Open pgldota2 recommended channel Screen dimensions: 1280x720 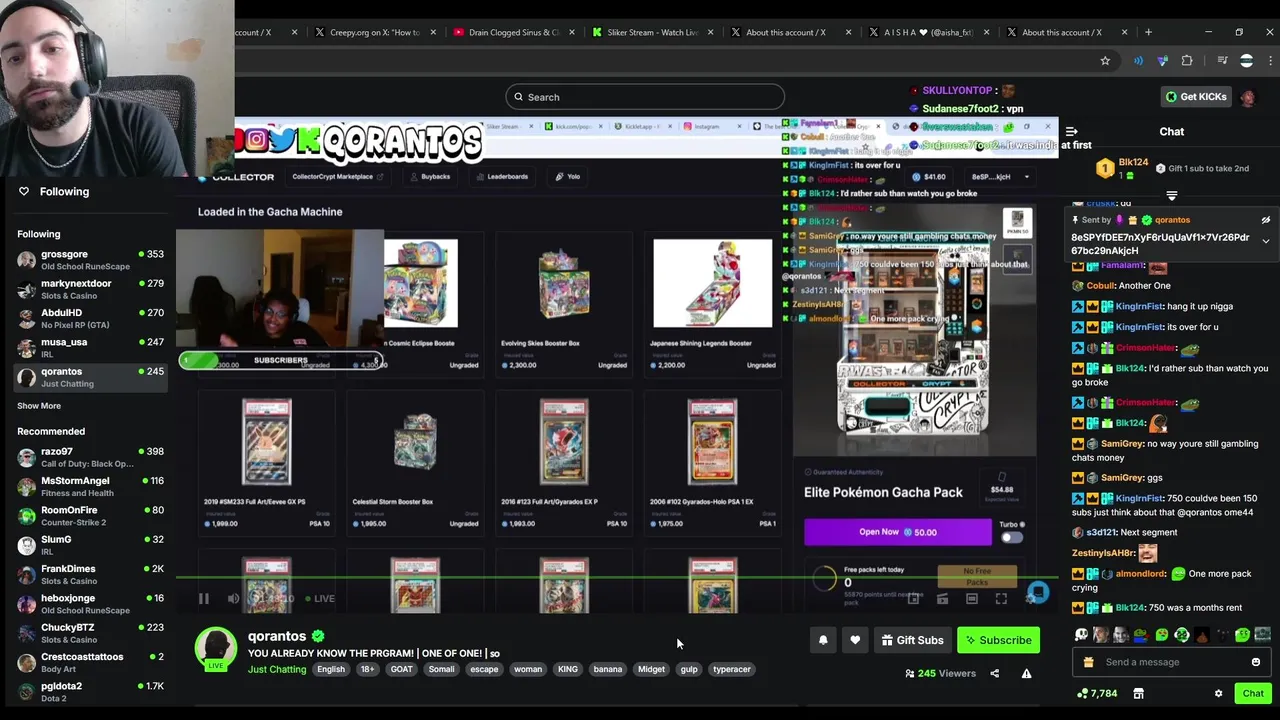[90, 692]
